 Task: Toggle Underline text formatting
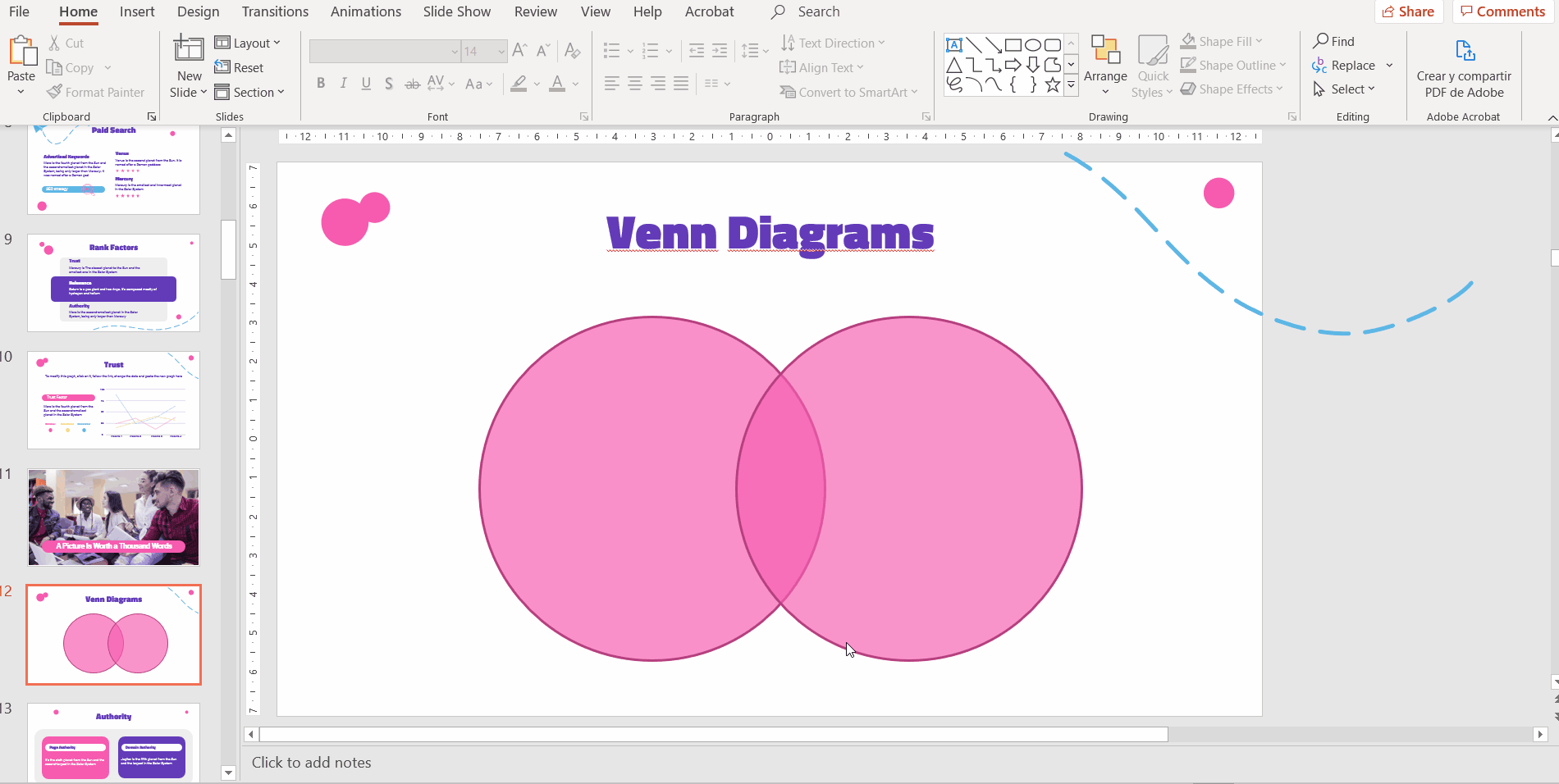click(366, 84)
